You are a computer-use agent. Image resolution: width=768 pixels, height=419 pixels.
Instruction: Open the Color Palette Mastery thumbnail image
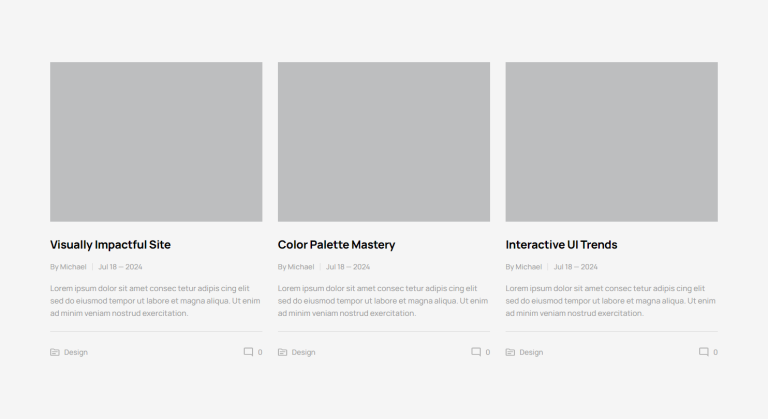[384, 142]
